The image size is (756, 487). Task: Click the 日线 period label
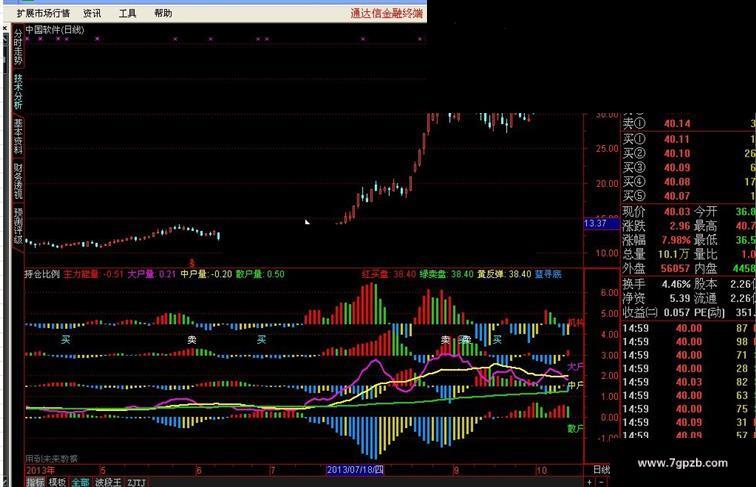coord(601,470)
